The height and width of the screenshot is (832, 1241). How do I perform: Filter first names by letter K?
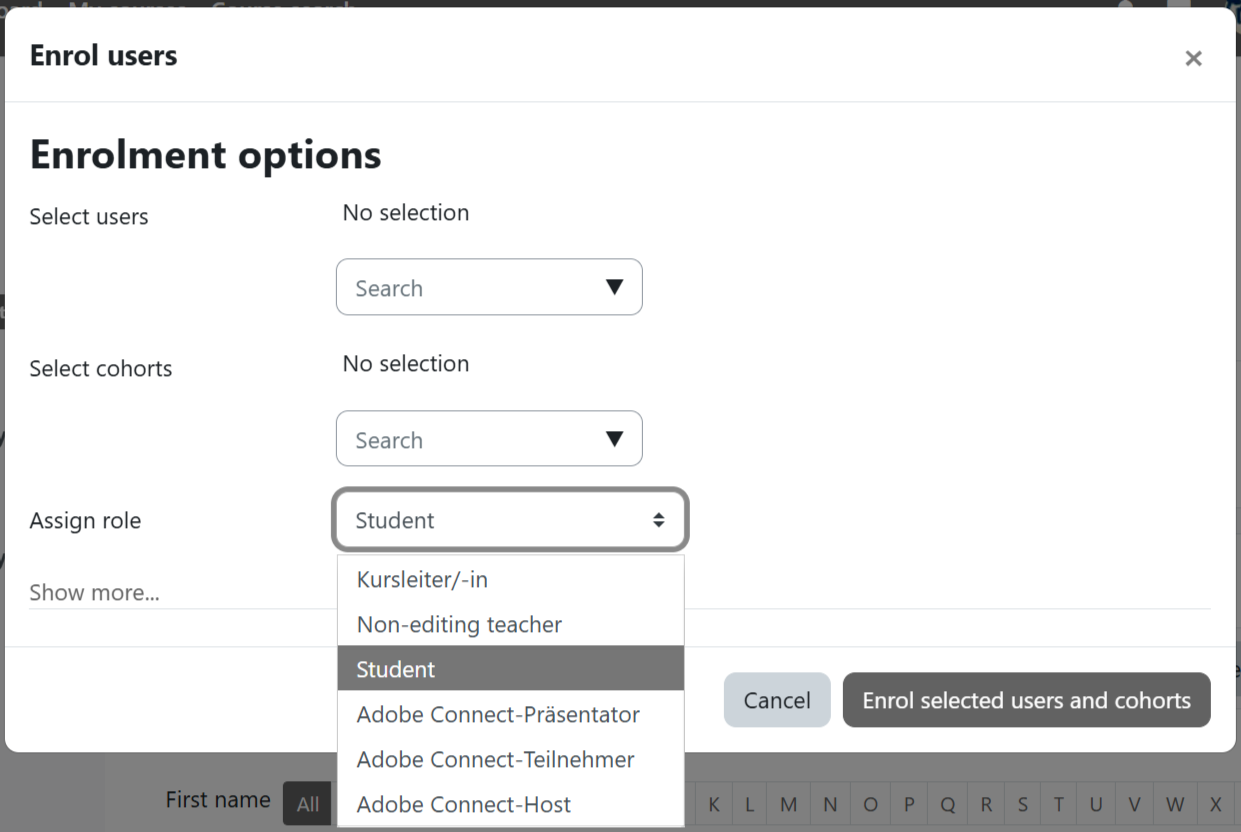[x=714, y=804]
